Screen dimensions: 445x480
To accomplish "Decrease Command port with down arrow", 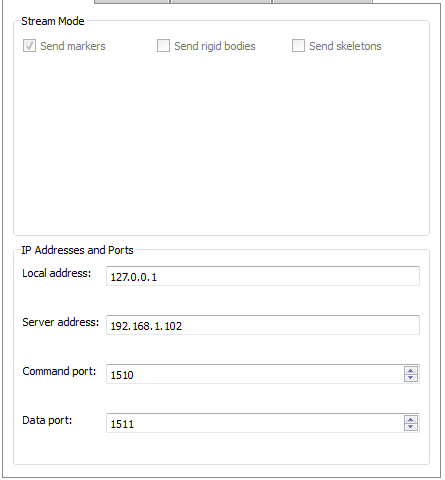I will click(411, 378).
